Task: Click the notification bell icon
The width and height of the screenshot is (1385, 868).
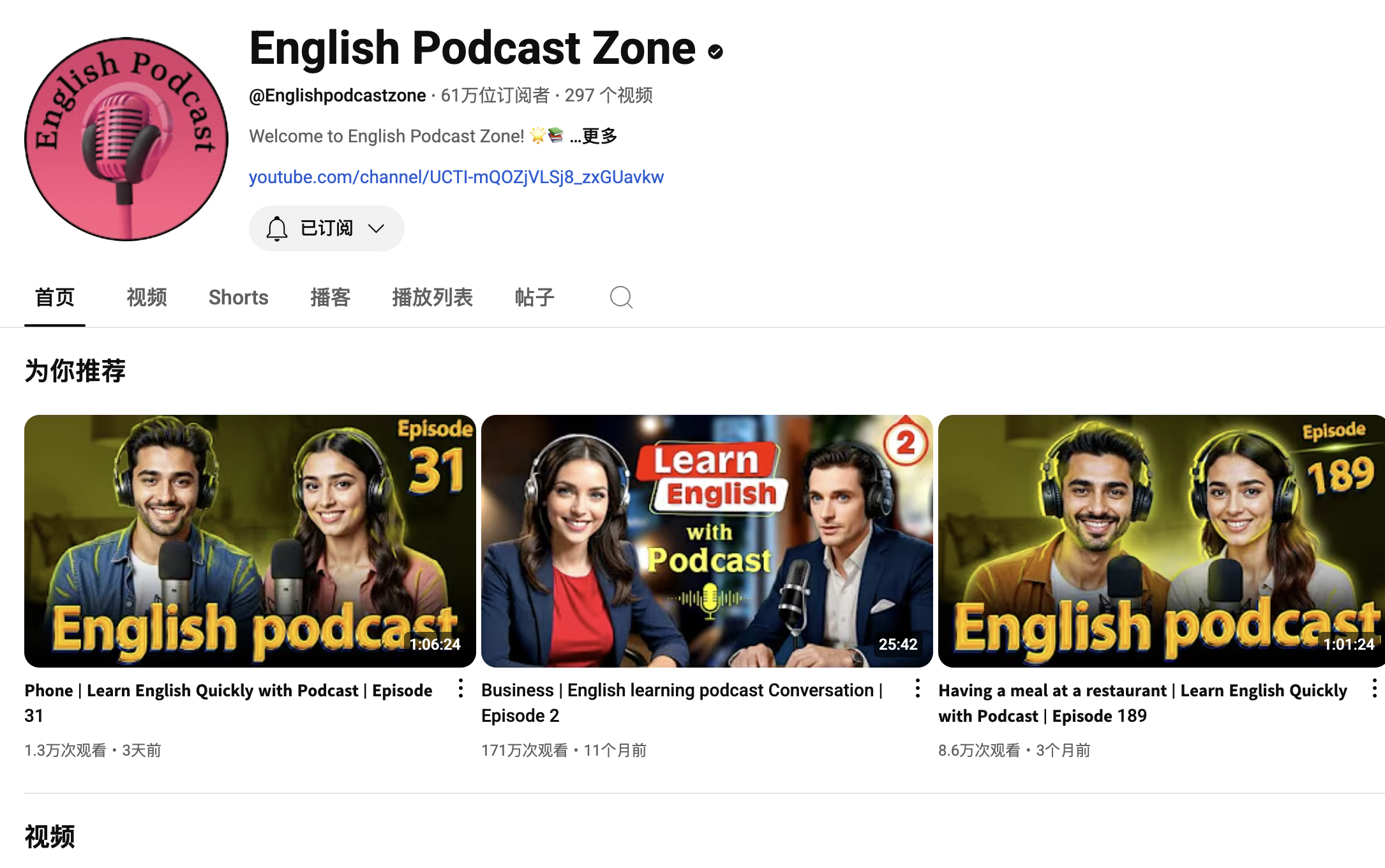Action: pos(277,228)
